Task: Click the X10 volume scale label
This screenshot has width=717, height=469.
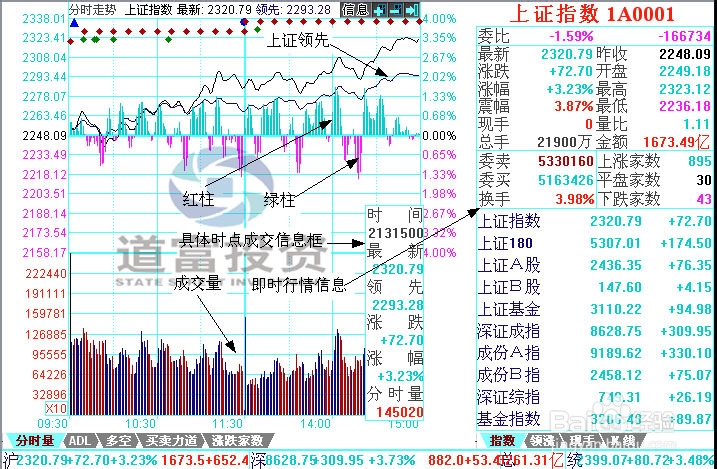Action: [56, 408]
